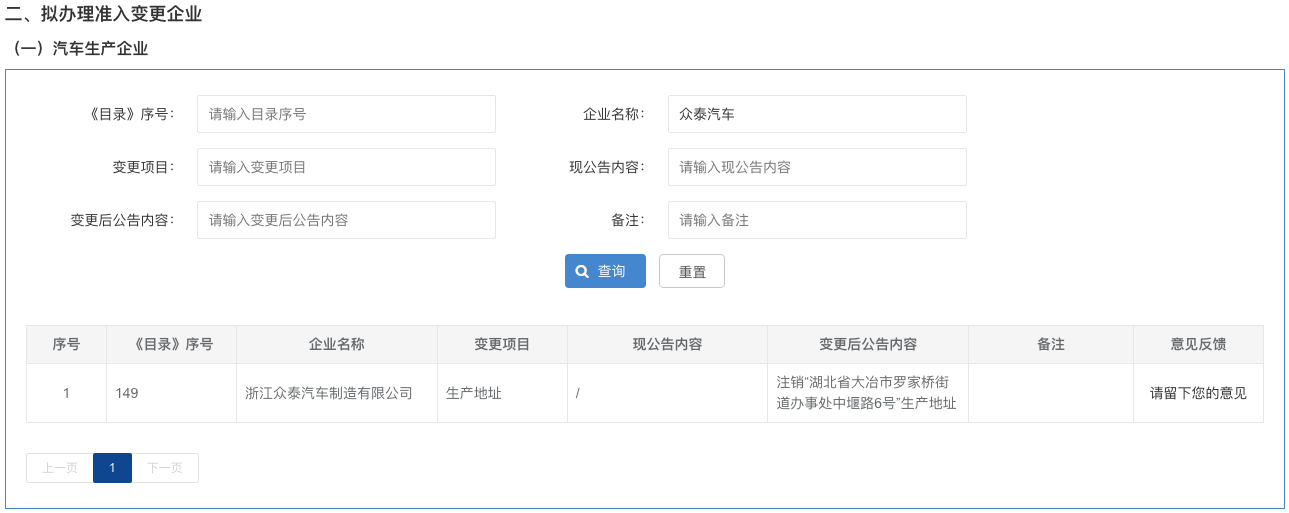
Task: Go to next page with 下一页
Action: click(165, 468)
